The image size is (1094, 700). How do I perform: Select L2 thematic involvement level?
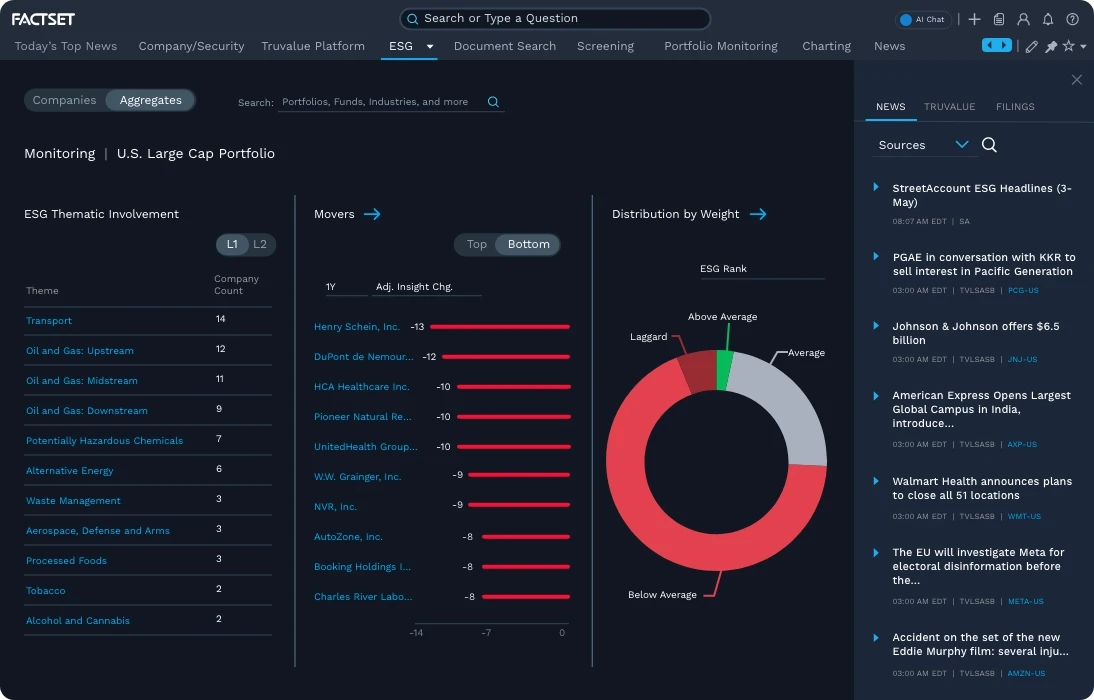pos(258,244)
